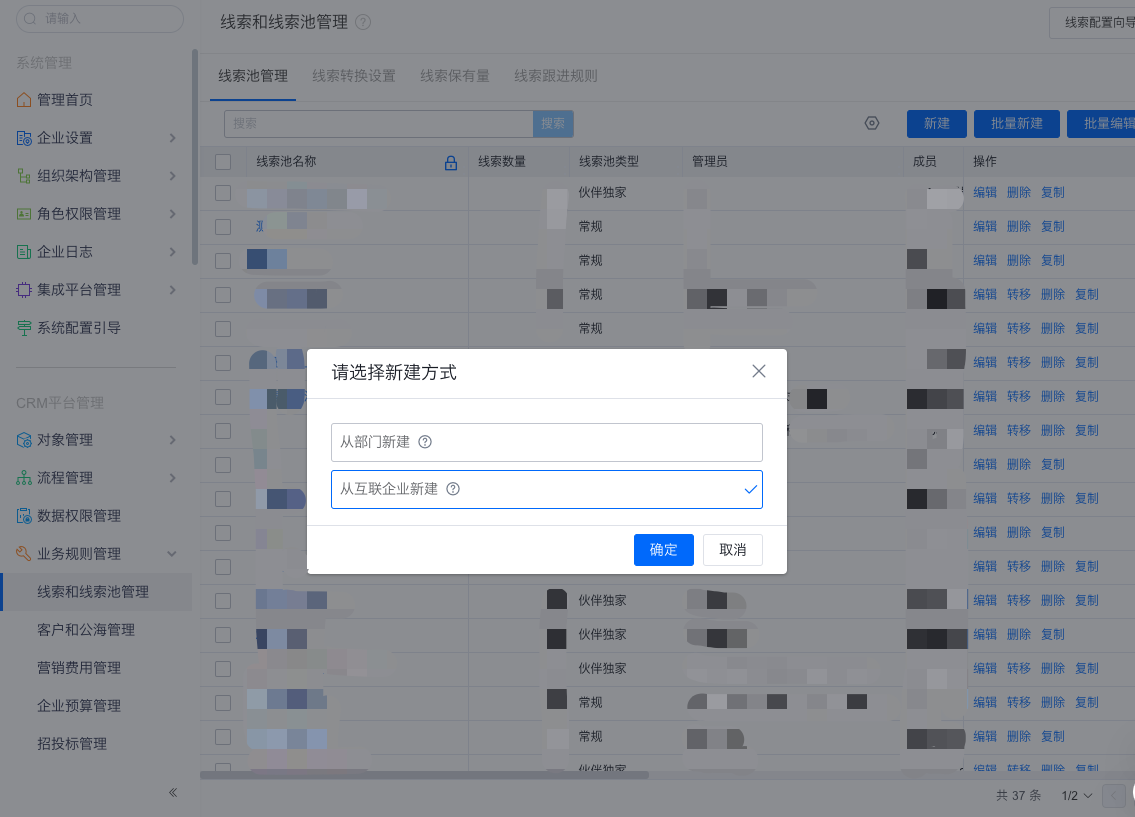1135x817 pixels.
Task: Click inside the search input field
Action: pyautogui.click(x=380, y=124)
